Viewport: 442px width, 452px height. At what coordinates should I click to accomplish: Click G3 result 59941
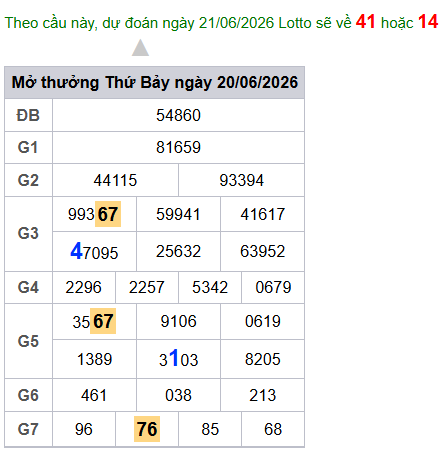point(178,214)
